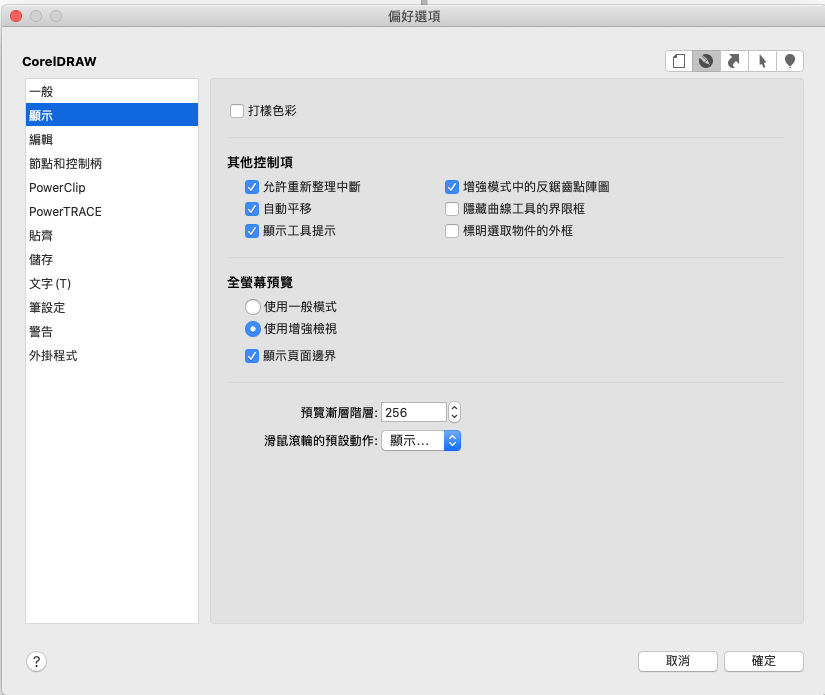
Task: Click the 預覽漸層階層 value field 256
Action: click(x=414, y=412)
